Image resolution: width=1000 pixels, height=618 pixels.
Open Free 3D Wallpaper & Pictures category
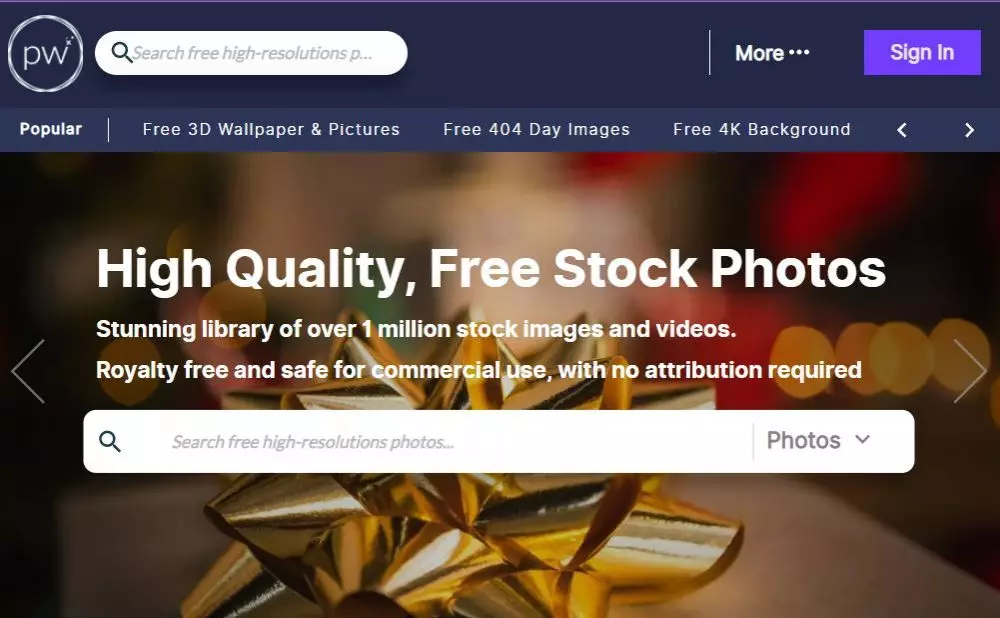[271, 129]
